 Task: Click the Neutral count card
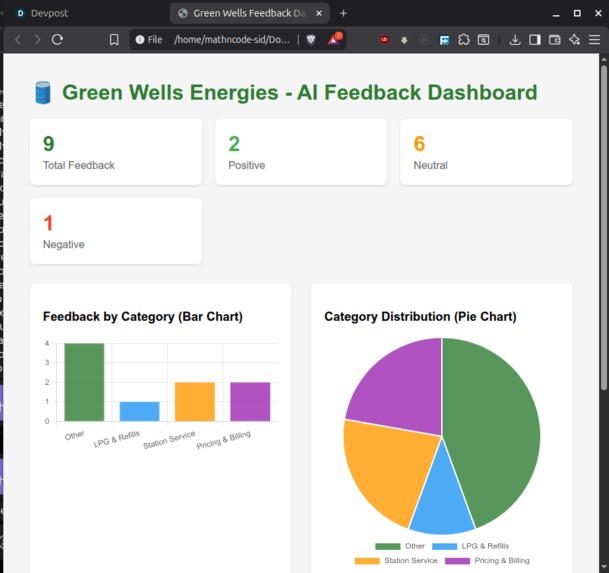486,152
